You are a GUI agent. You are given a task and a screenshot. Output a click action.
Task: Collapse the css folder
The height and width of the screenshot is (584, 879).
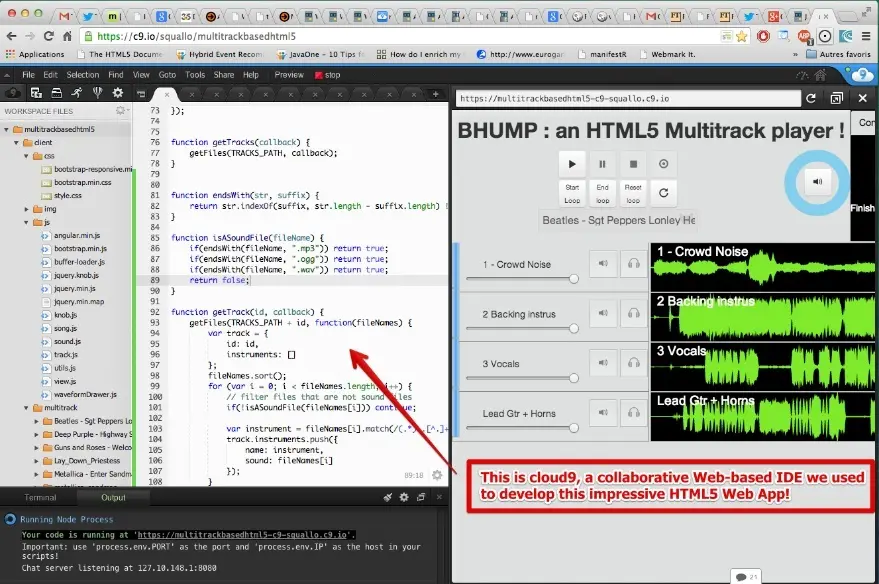pyautogui.click(x=26, y=156)
